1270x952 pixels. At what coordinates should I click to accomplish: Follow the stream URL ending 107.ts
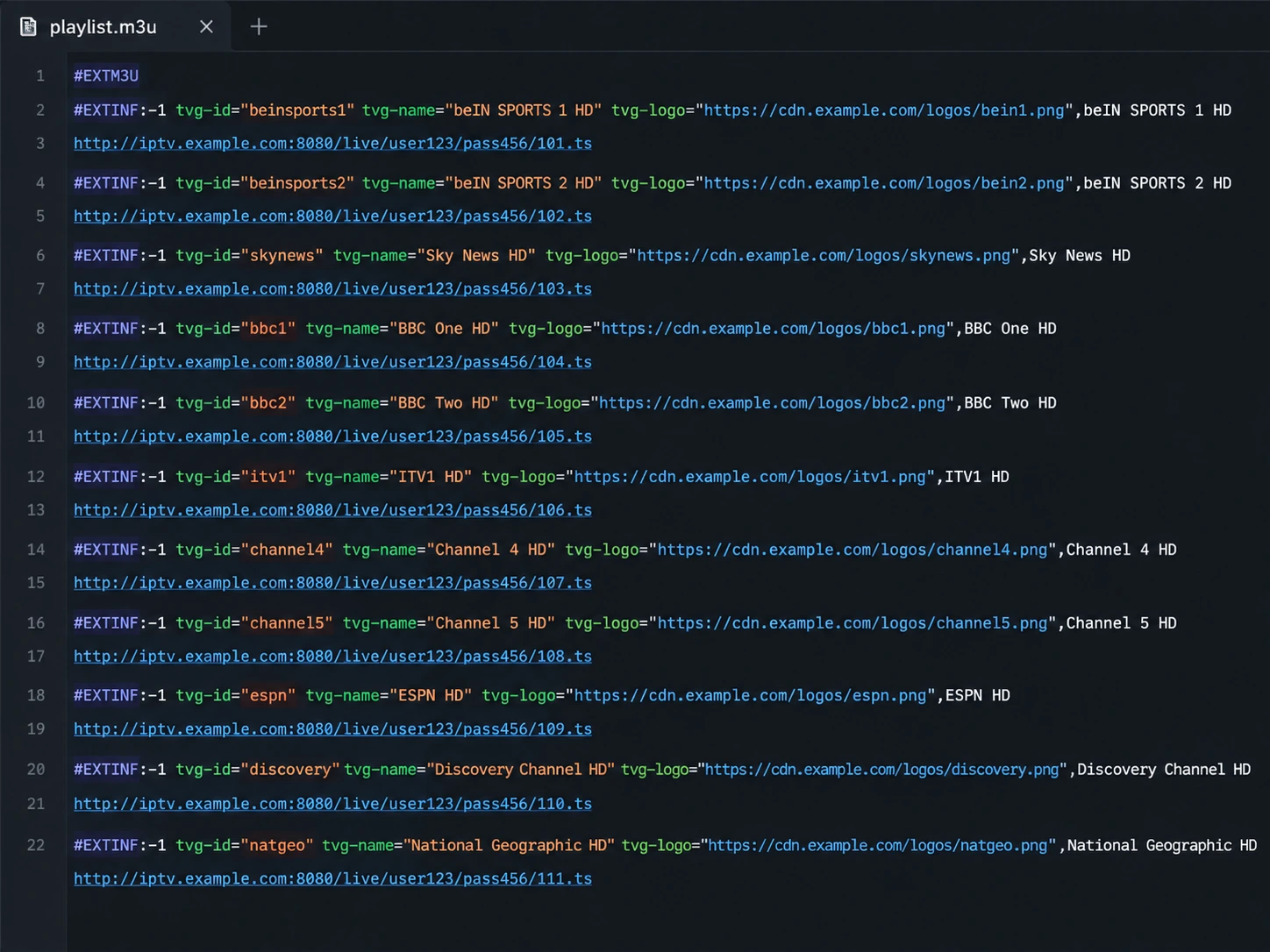pyautogui.click(x=332, y=582)
